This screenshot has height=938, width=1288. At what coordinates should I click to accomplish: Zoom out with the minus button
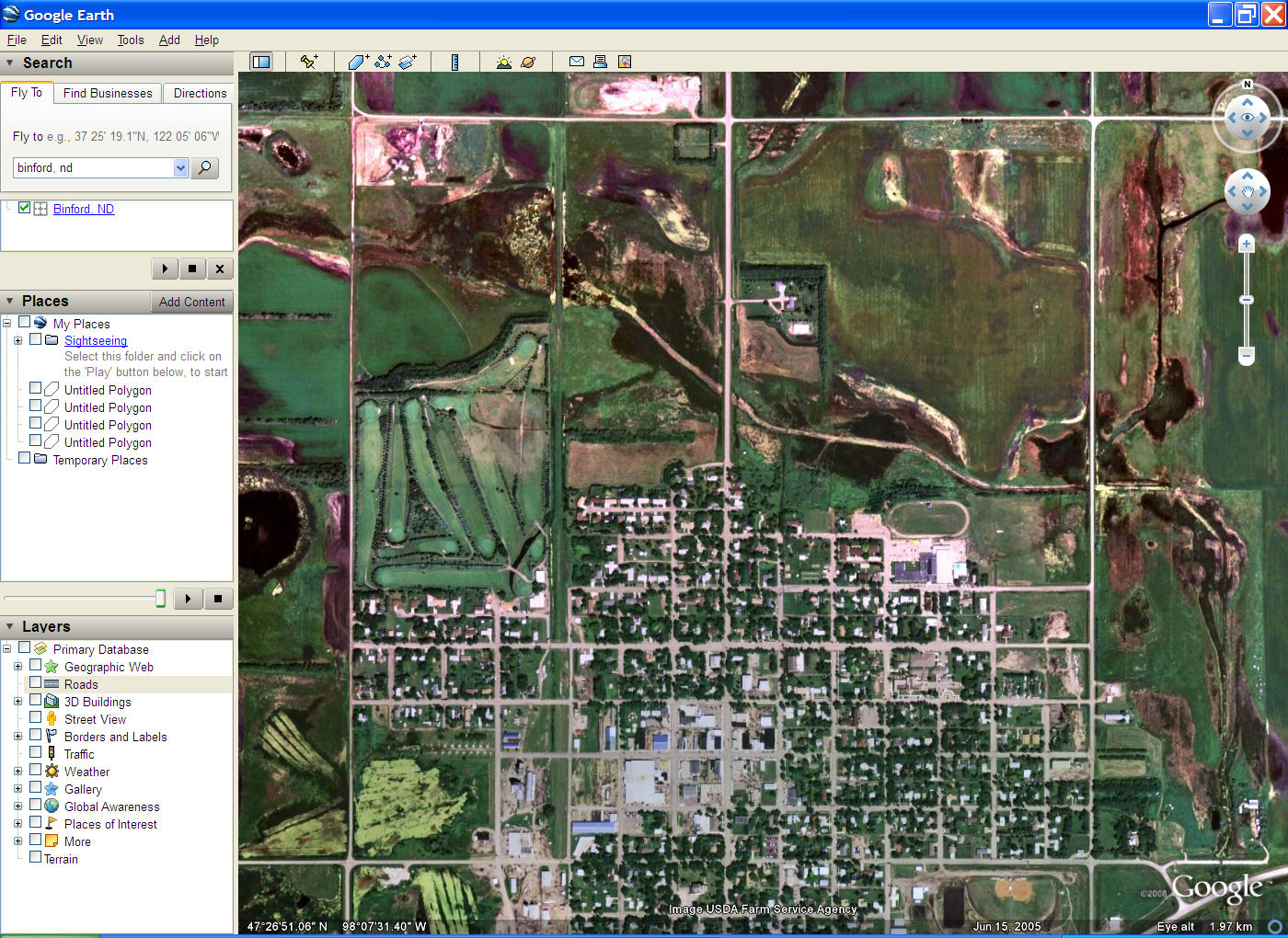(x=1247, y=355)
